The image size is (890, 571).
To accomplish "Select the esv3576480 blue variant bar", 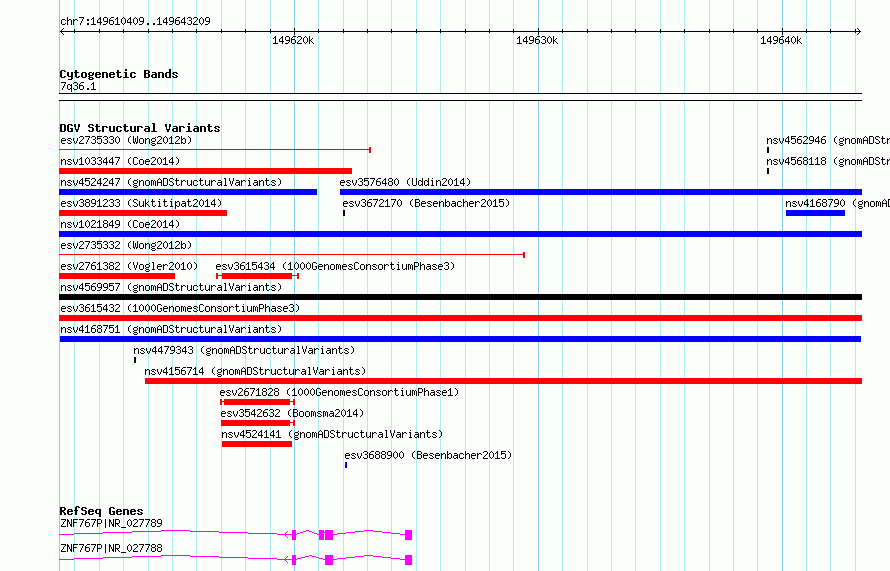I will [601, 192].
